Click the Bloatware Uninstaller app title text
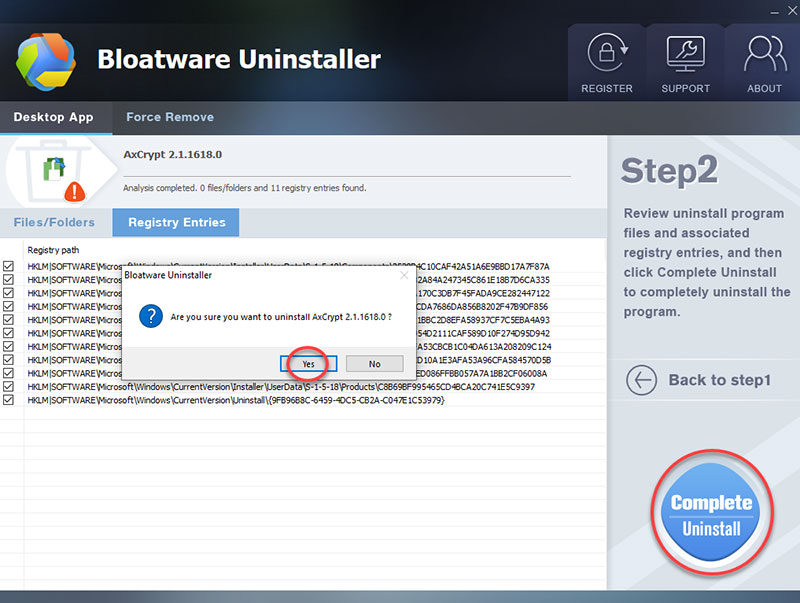This screenshot has height=603, width=800. point(239,59)
